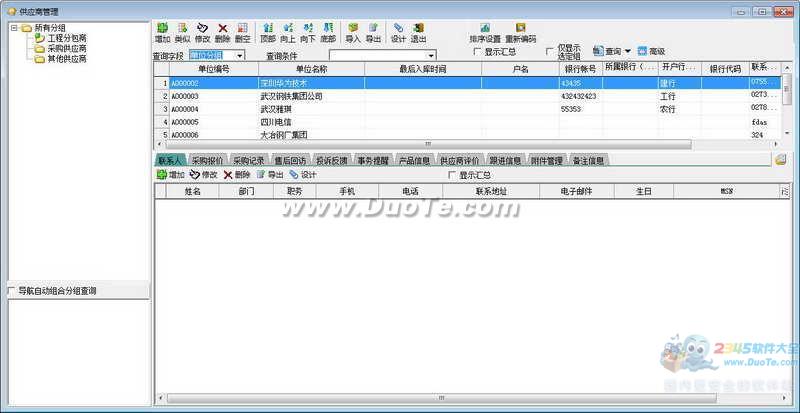Click 修改 in the contacts sub-toolbar
The width and height of the screenshot is (800, 413).
[203, 174]
